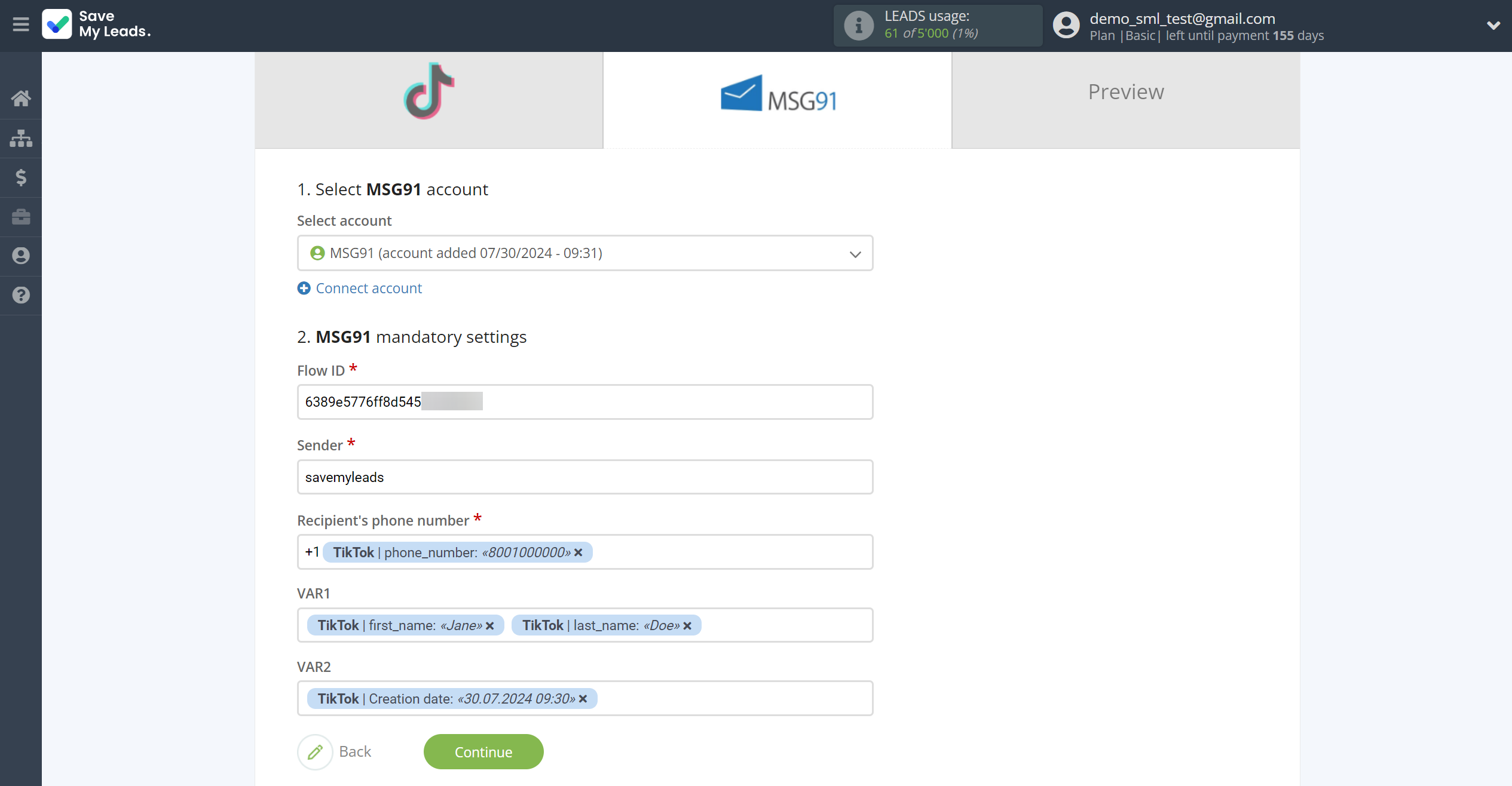Open the Select account dropdown
This screenshot has width=1512, height=786.
[x=585, y=253]
